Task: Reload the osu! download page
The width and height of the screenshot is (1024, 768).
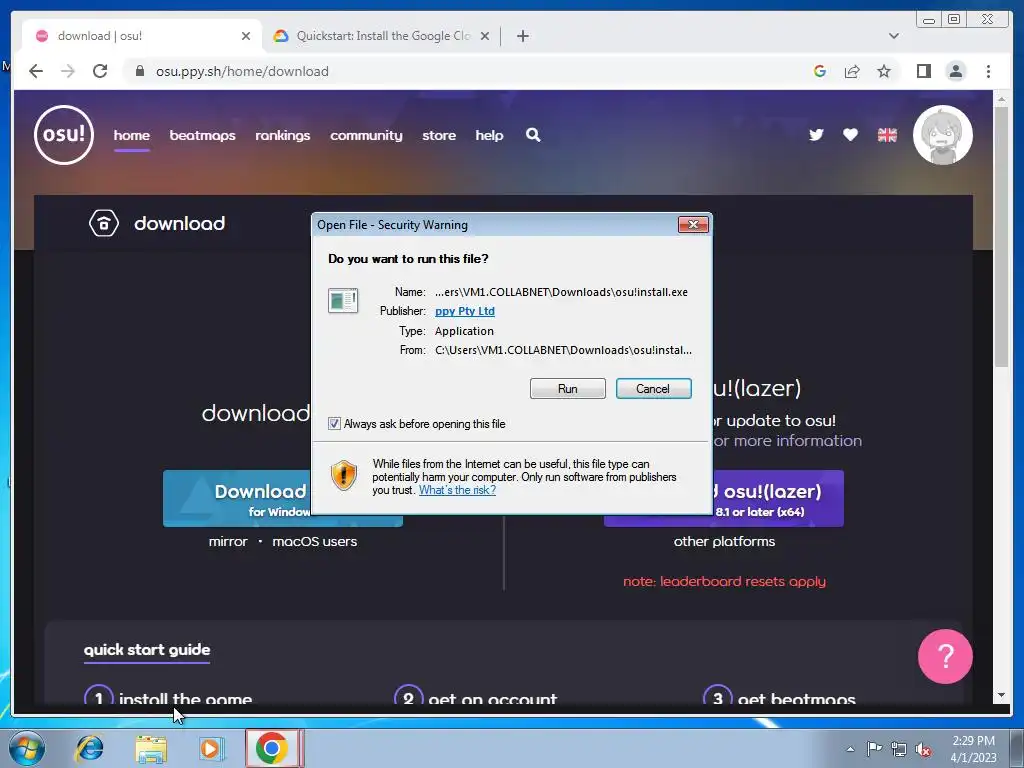Action: point(100,71)
